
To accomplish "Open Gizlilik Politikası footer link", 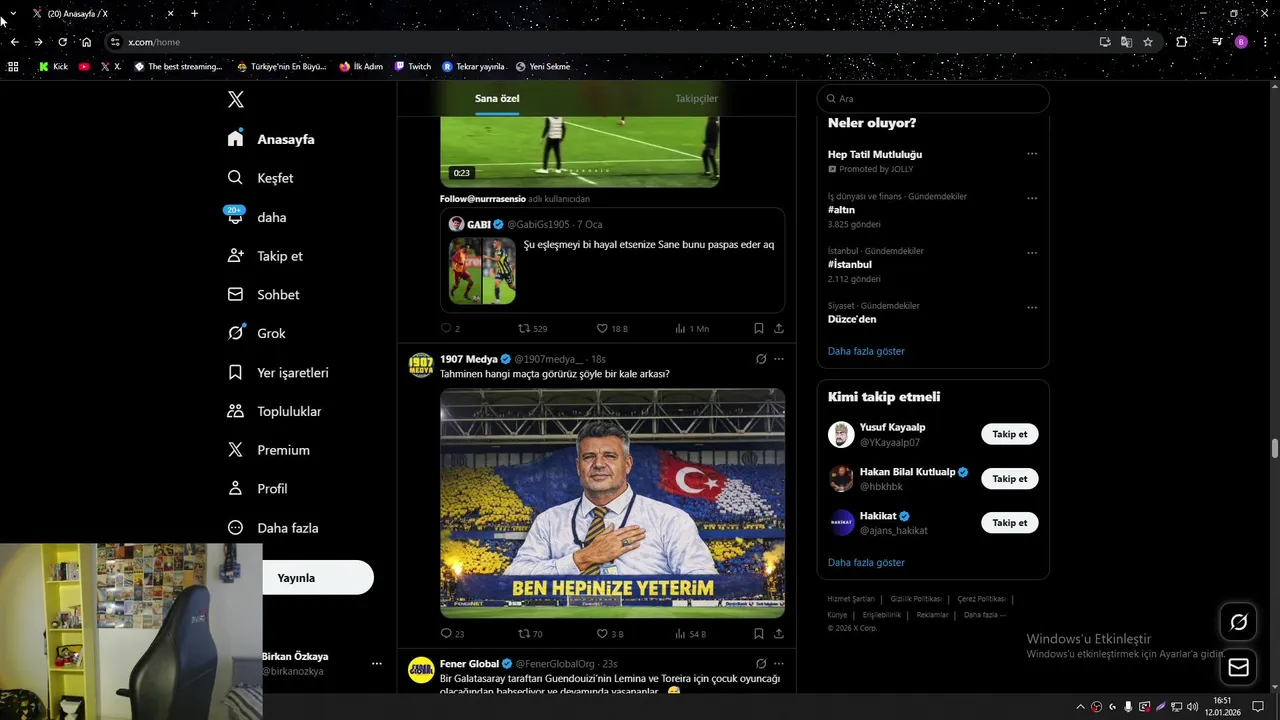I will pyautogui.click(x=916, y=599).
